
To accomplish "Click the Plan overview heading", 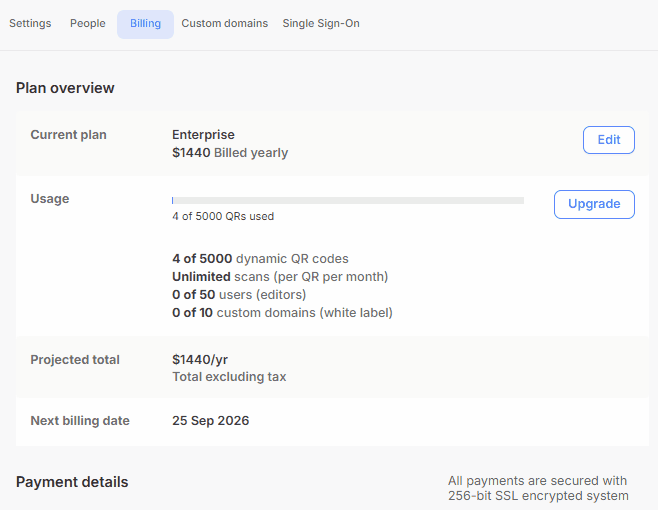I will [65, 88].
